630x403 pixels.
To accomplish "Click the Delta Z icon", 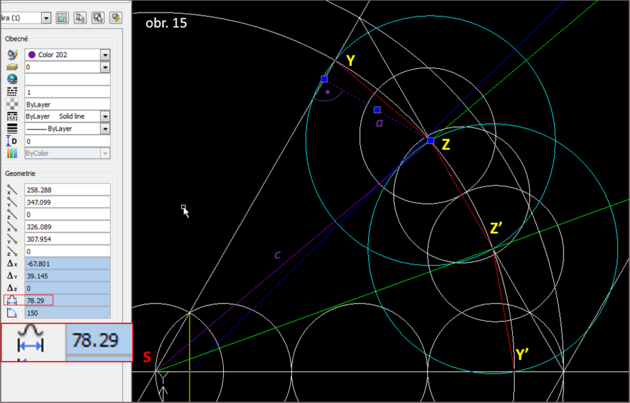I will coord(12,288).
